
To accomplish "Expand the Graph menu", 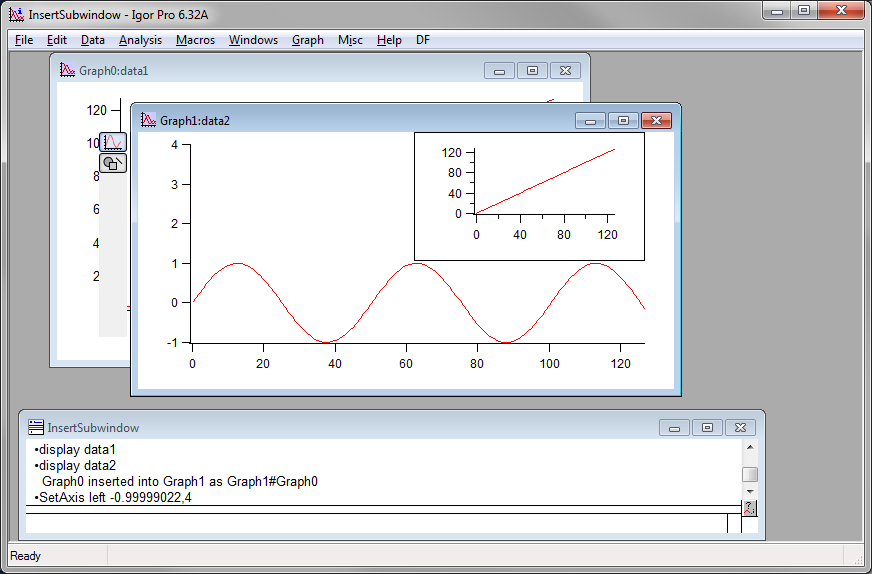I will 307,40.
